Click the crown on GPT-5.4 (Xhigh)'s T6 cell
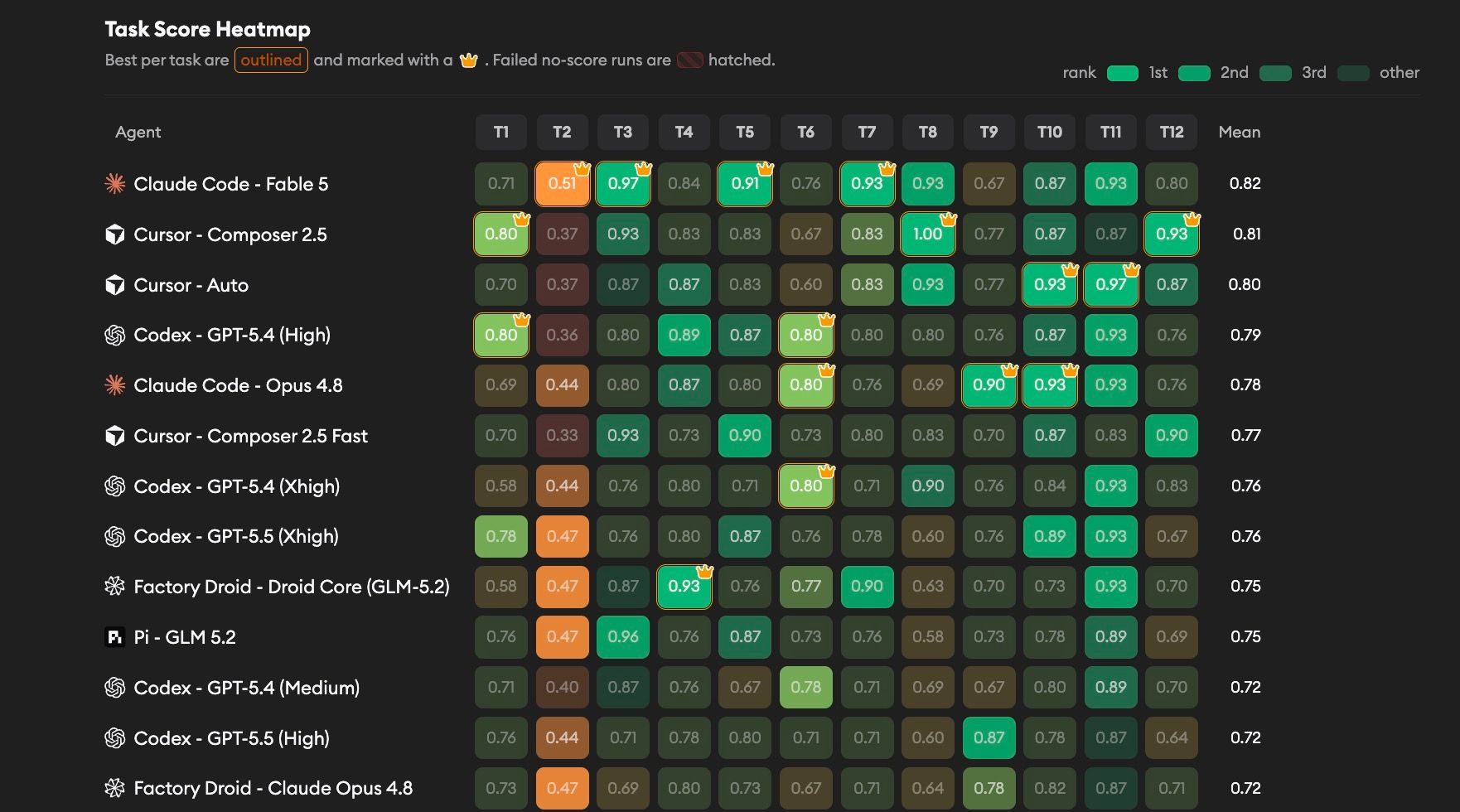This screenshot has height=812, width=1460. [827, 471]
